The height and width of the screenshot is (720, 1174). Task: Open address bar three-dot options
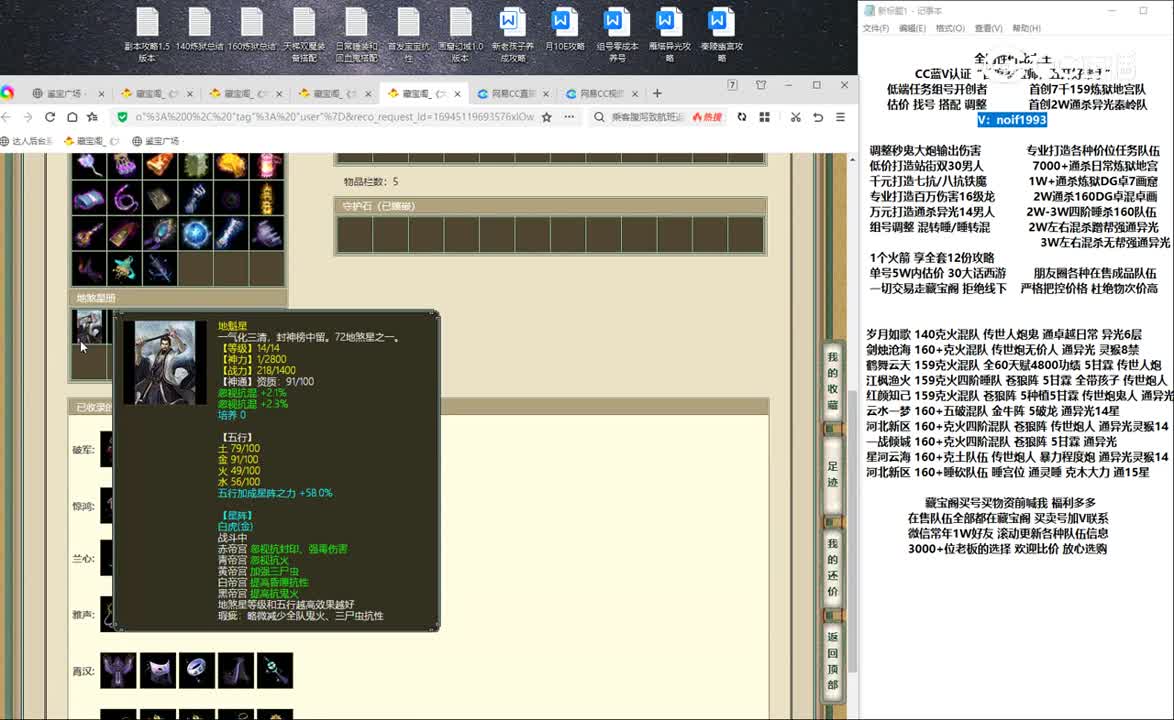pos(570,117)
